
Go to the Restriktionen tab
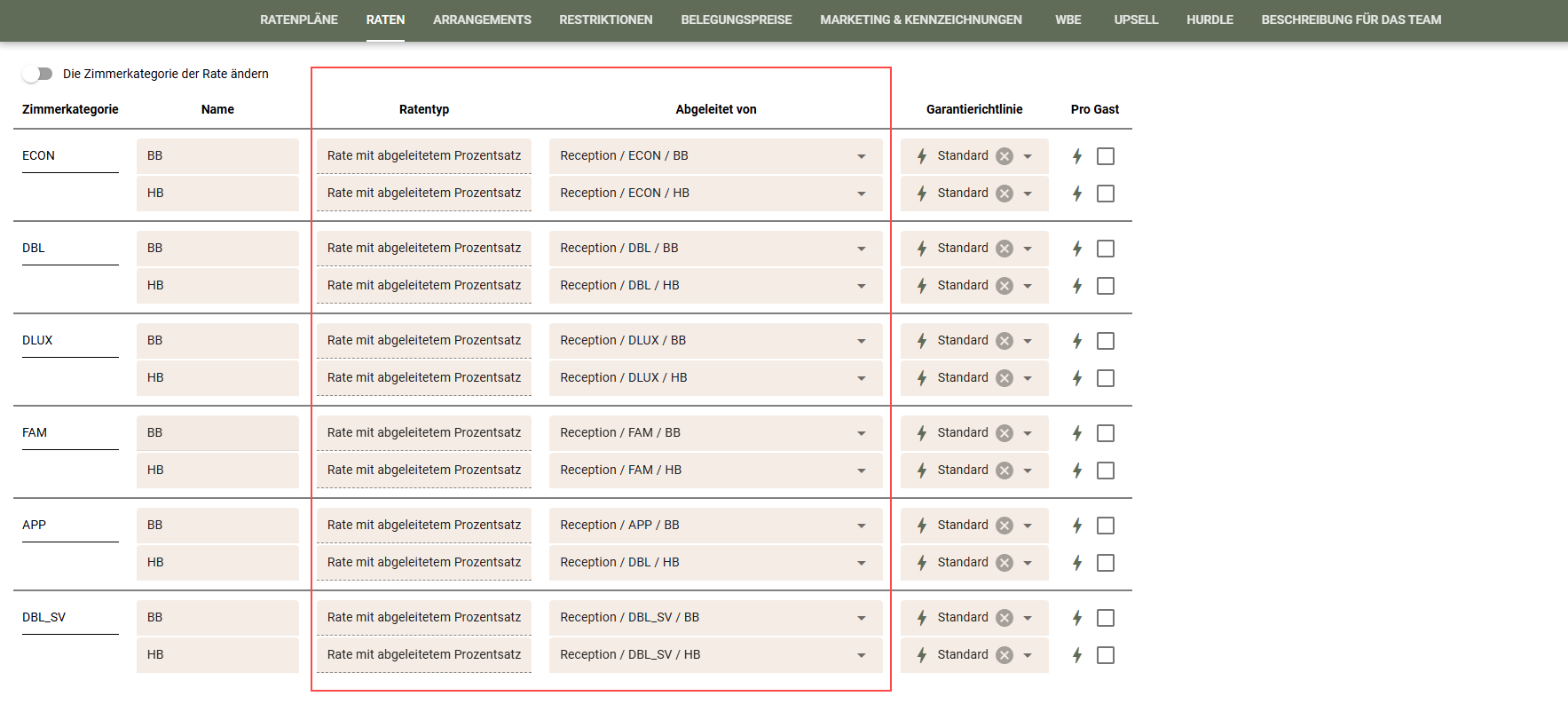[x=606, y=20]
